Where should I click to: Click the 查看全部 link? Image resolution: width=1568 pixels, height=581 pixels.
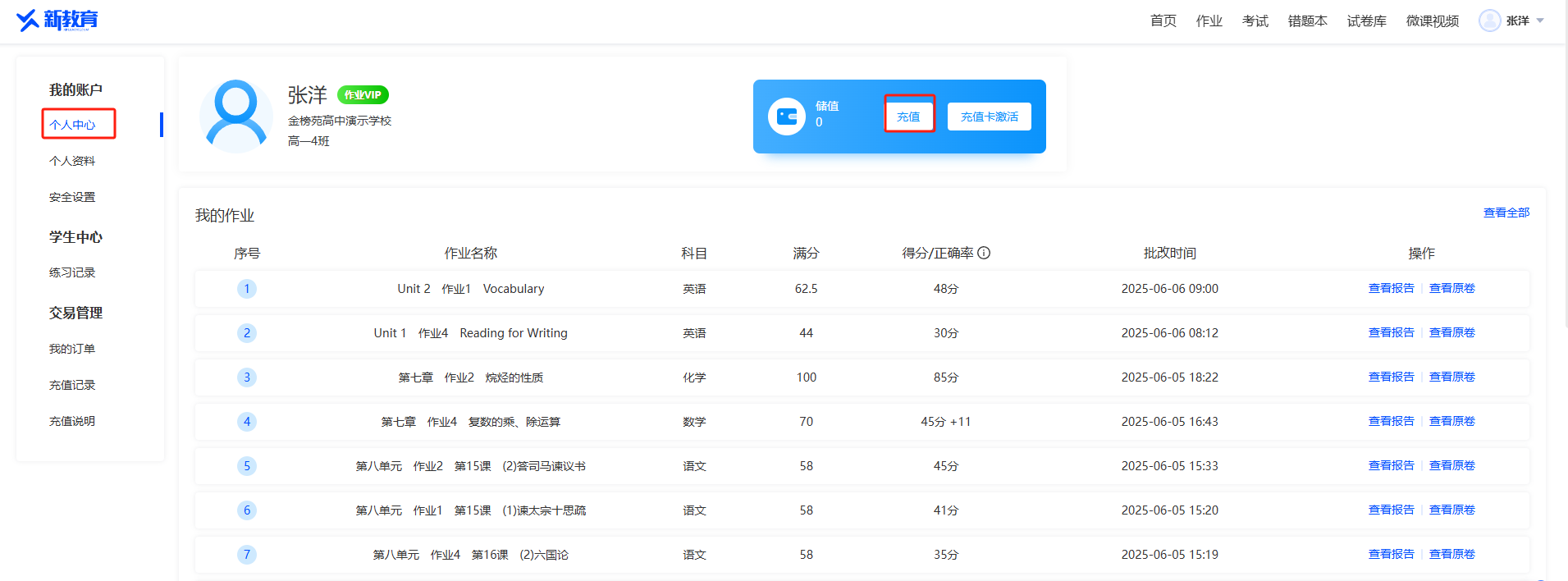(x=1506, y=213)
